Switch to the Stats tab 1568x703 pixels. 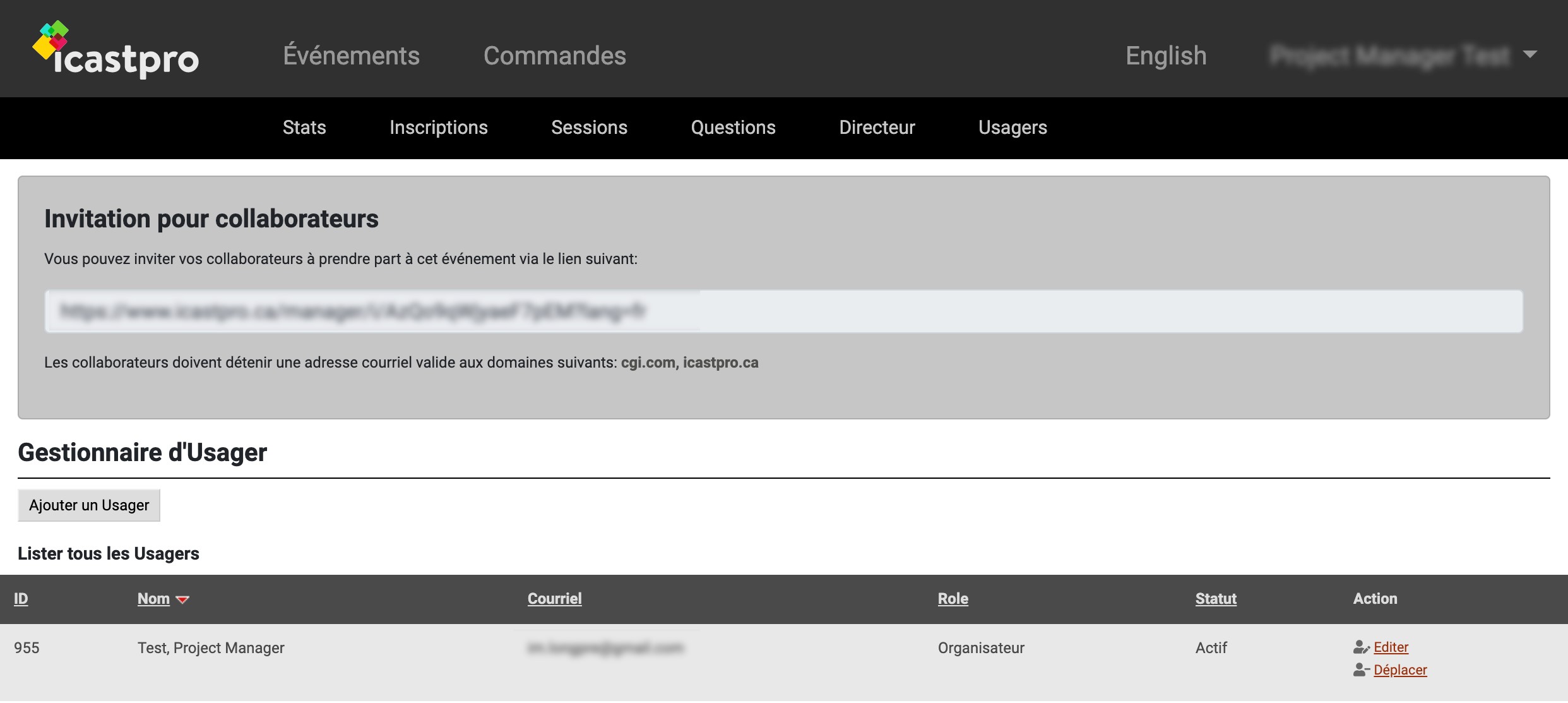304,128
